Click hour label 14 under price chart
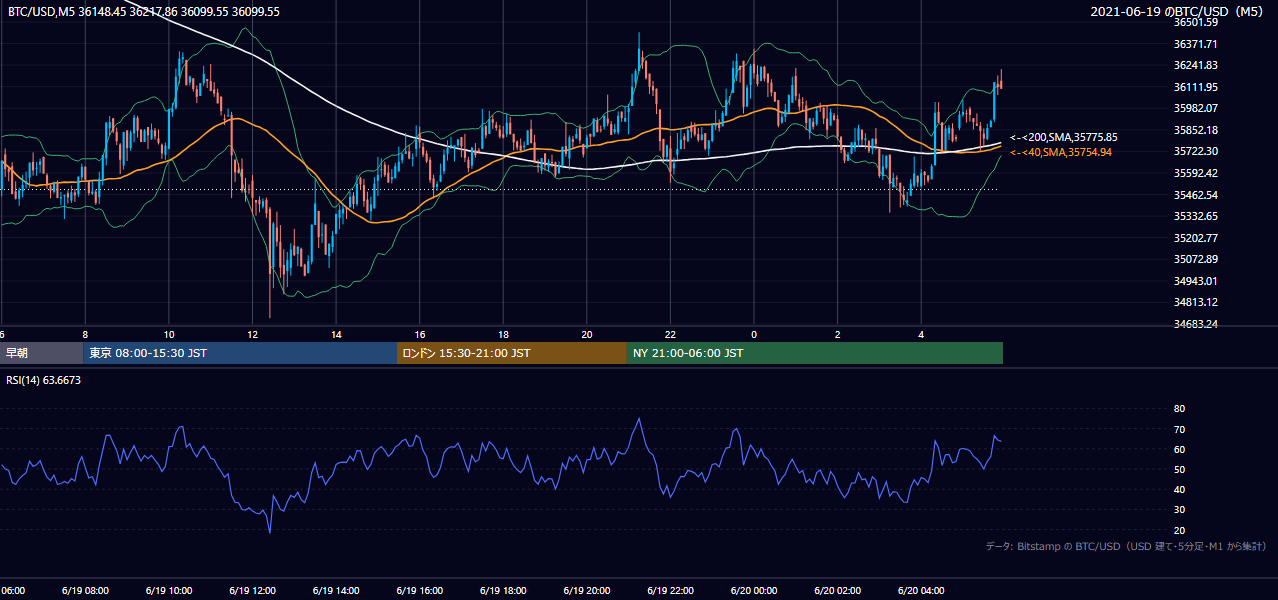This screenshot has width=1278, height=600. tap(336, 335)
